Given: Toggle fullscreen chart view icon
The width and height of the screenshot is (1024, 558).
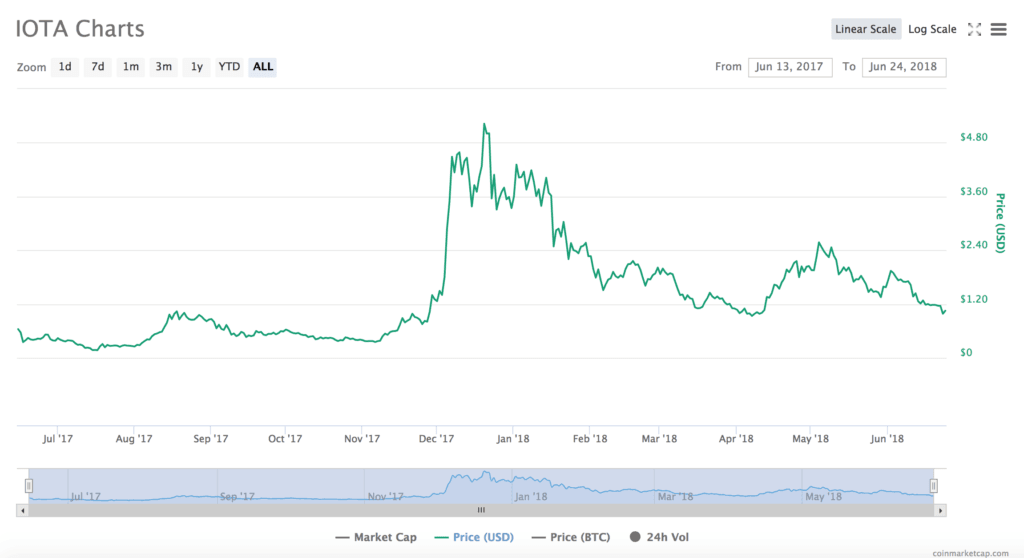Looking at the screenshot, I should [975, 29].
